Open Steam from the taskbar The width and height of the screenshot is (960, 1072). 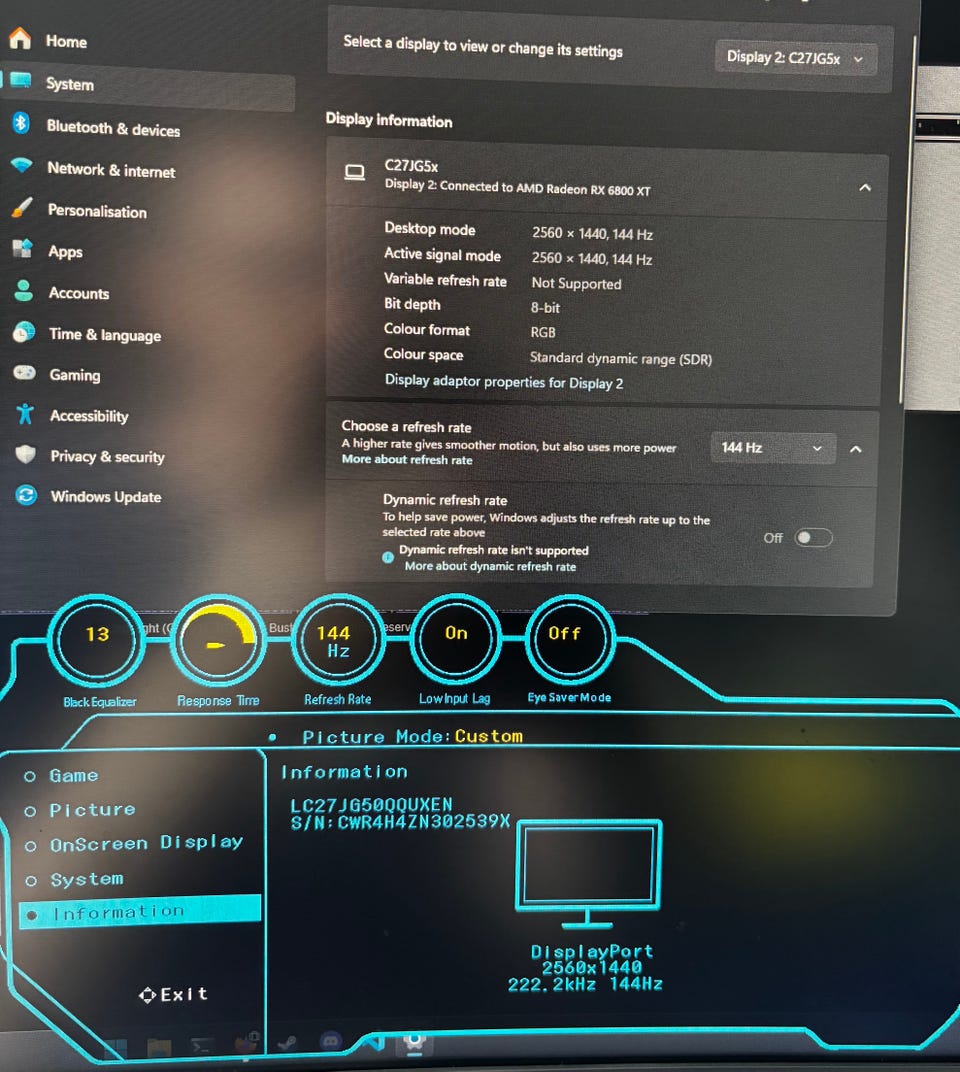pyautogui.click(x=287, y=1043)
